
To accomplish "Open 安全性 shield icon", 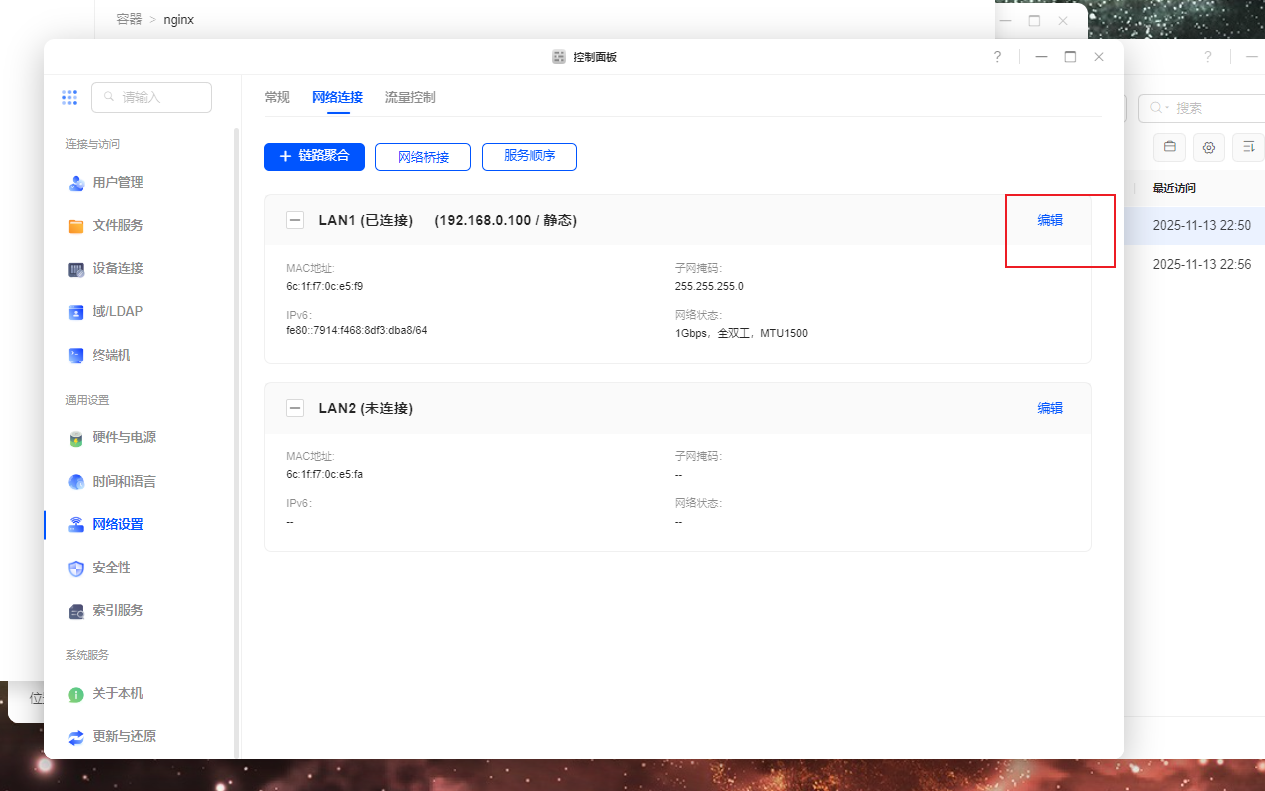I will tap(76, 568).
